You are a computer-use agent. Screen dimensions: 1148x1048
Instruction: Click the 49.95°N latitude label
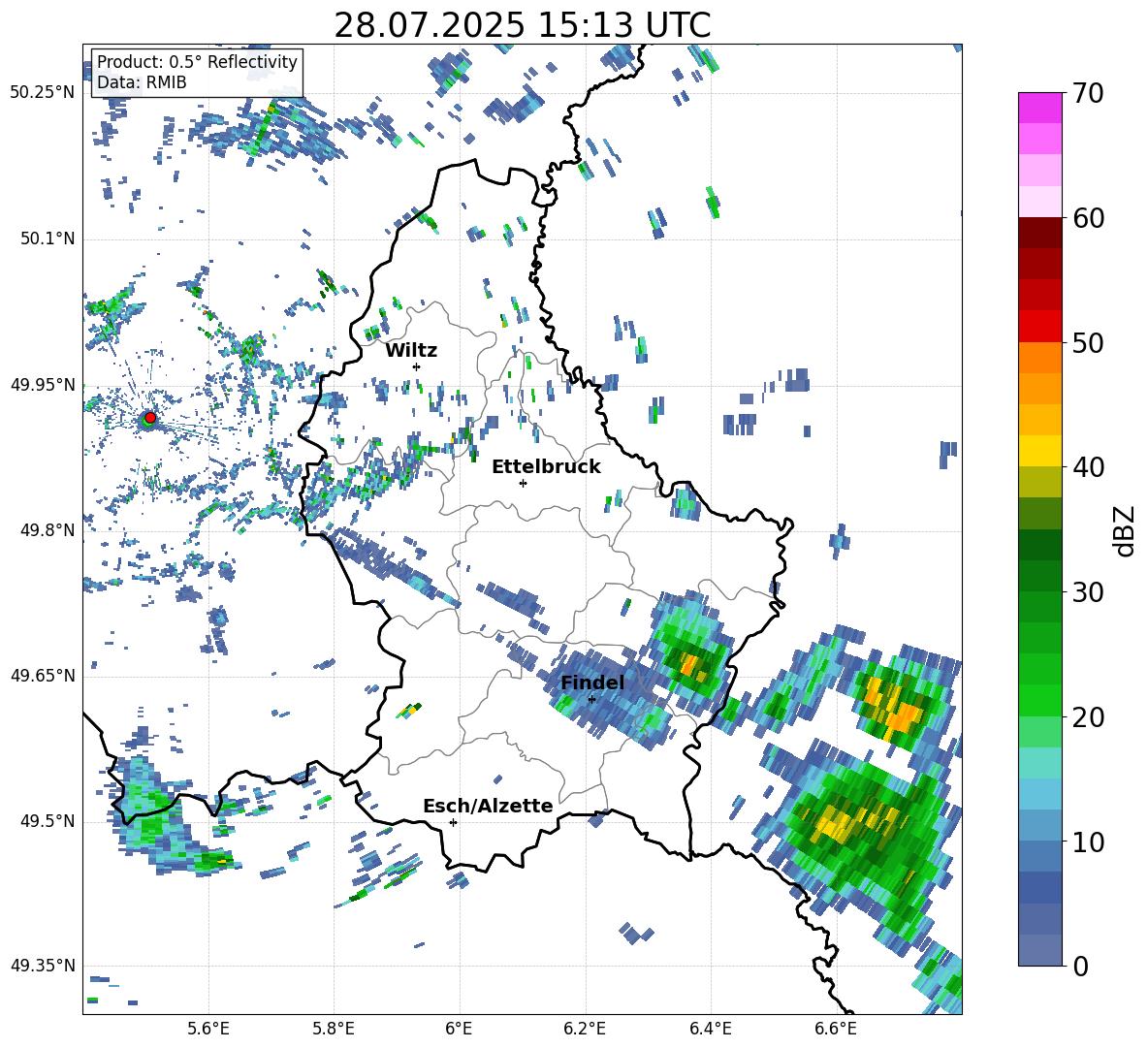pyautogui.click(x=43, y=385)
